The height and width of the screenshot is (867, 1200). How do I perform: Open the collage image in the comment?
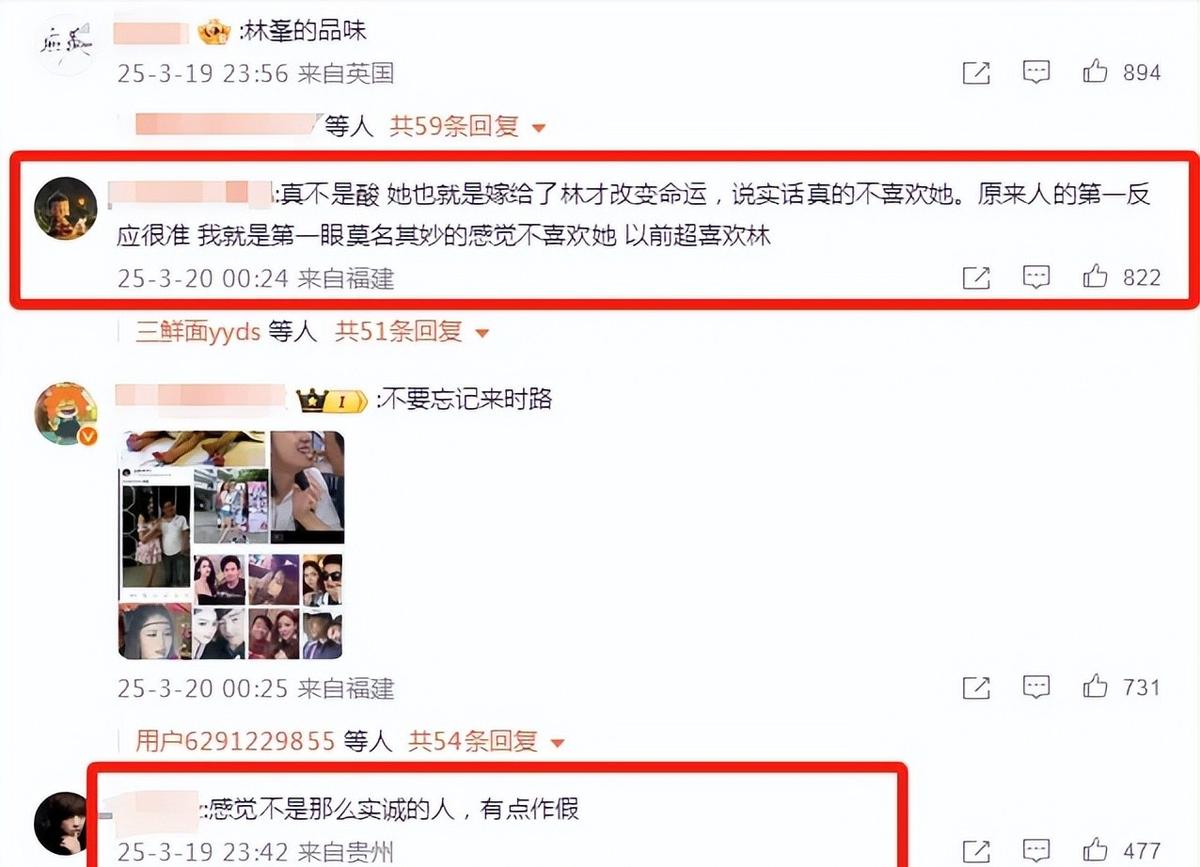[231, 546]
